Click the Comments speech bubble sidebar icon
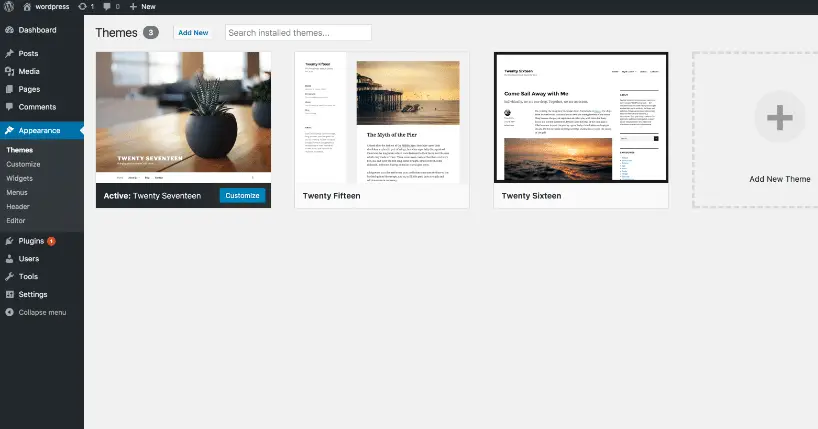 (x=9, y=107)
